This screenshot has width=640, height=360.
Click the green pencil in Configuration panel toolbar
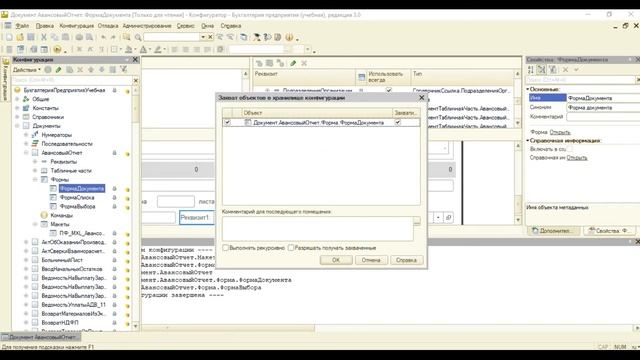pyautogui.click(x=58, y=70)
